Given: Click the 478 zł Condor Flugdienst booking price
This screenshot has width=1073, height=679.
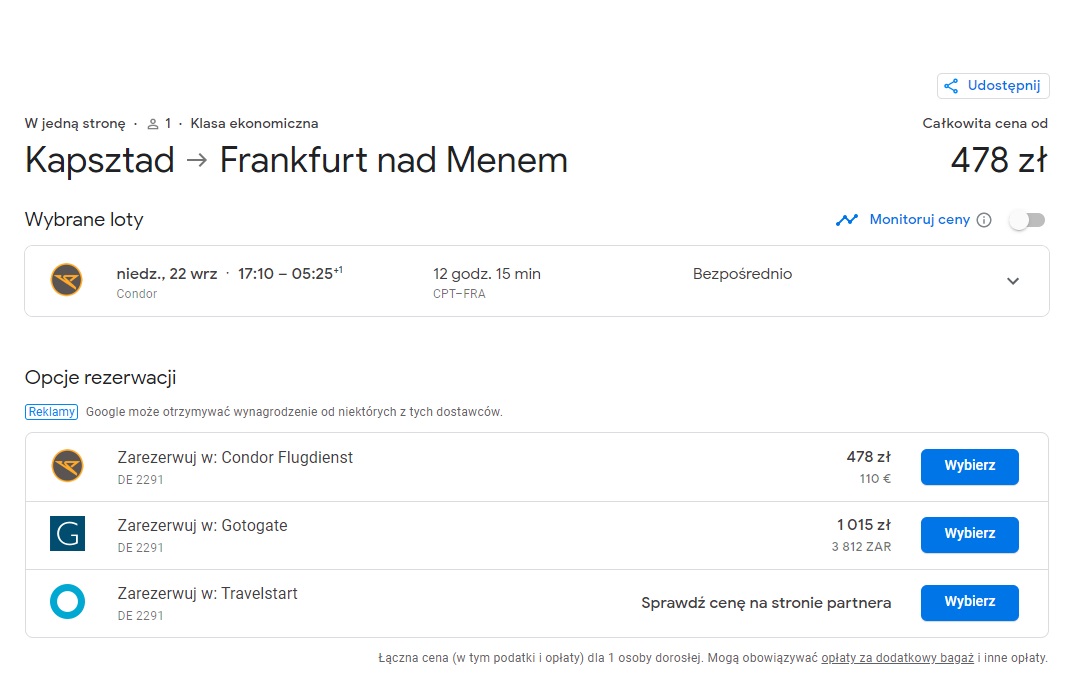Looking at the screenshot, I should (868, 457).
